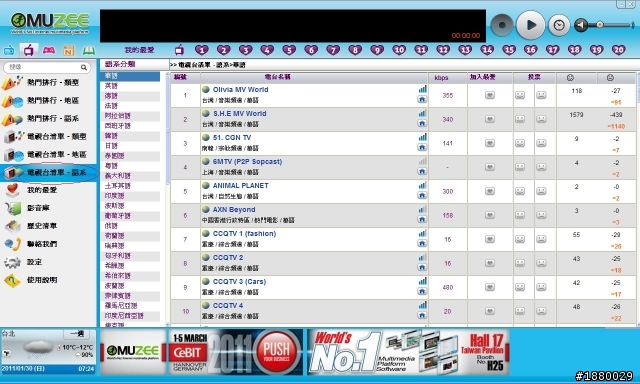Open World's No.1 multimedia banner

click(x=408, y=352)
